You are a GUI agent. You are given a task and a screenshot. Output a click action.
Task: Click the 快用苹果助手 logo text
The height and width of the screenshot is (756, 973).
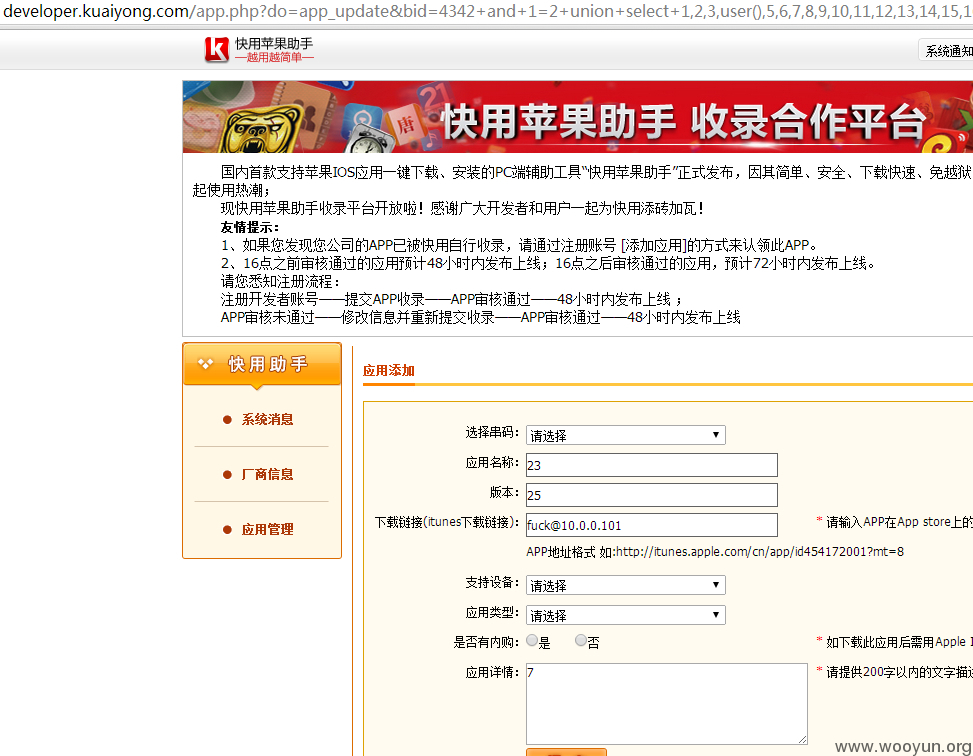pos(274,43)
